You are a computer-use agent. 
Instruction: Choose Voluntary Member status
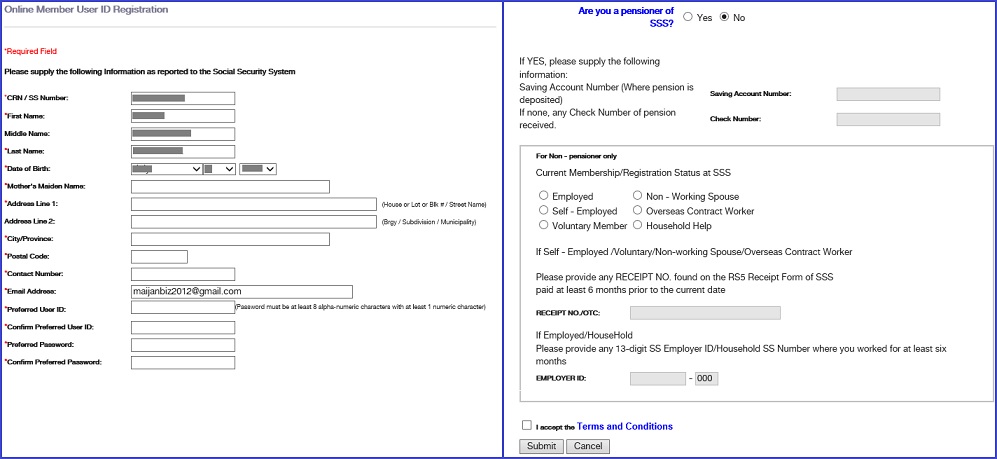click(x=544, y=225)
